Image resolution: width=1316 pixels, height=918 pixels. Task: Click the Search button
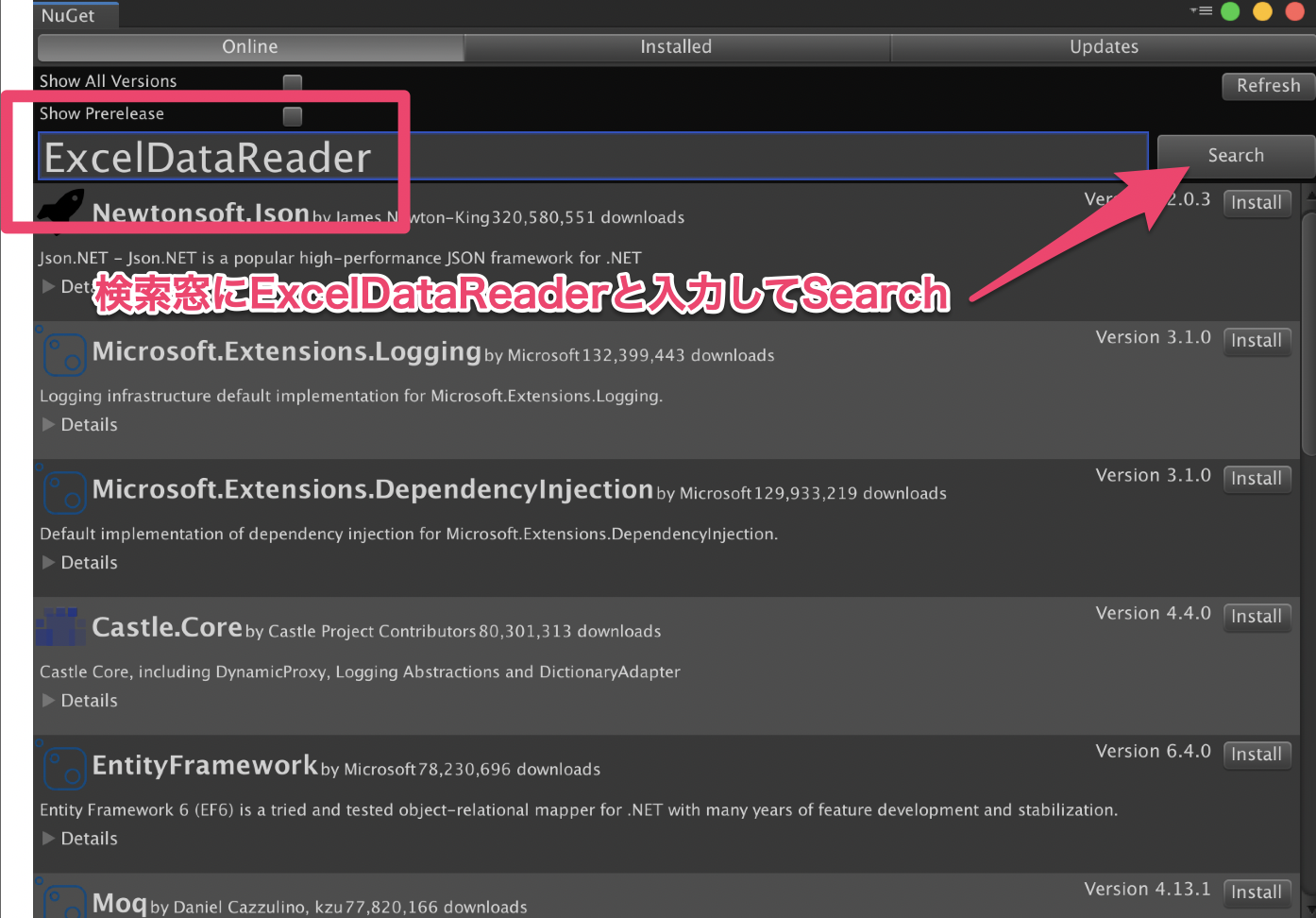point(1236,156)
